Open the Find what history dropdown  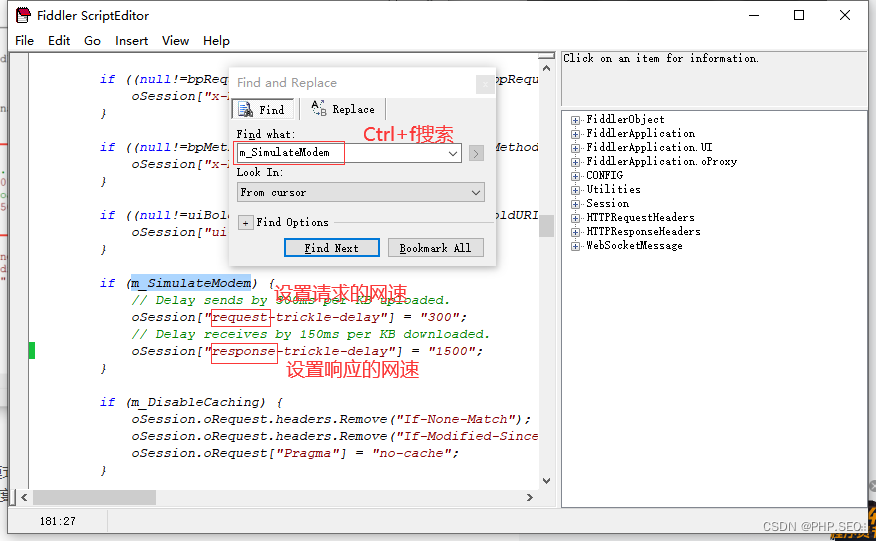pos(453,153)
